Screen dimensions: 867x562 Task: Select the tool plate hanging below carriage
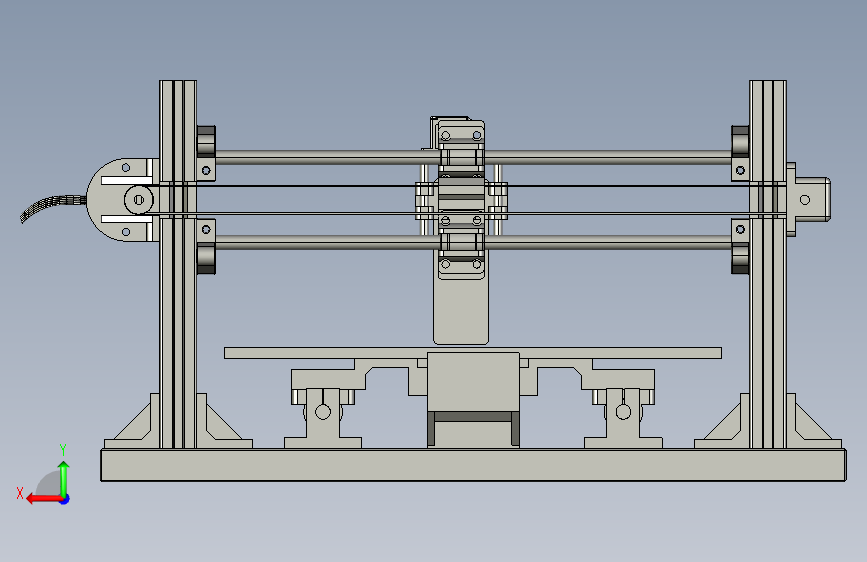tap(461, 310)
